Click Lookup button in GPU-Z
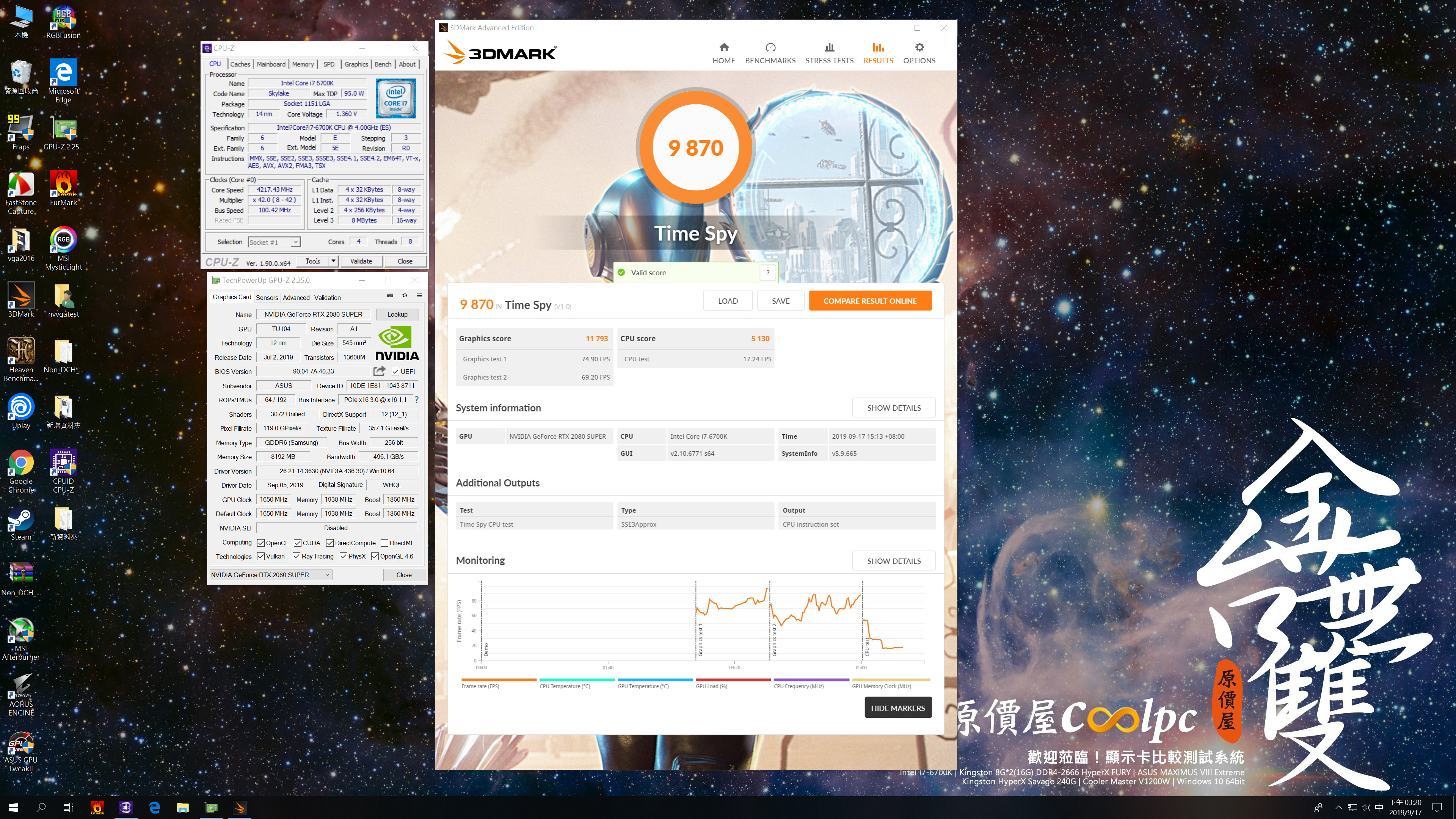Viewport: 1456px width, 819px height. pyautogui.click(x=397, y=314)
